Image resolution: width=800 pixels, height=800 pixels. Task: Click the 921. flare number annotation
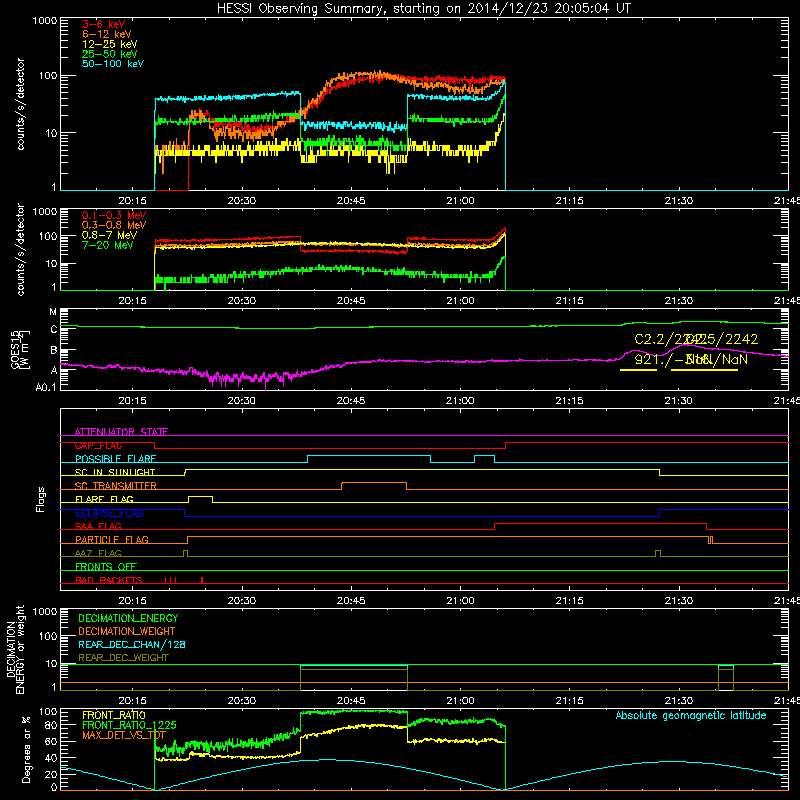point(647,359)
